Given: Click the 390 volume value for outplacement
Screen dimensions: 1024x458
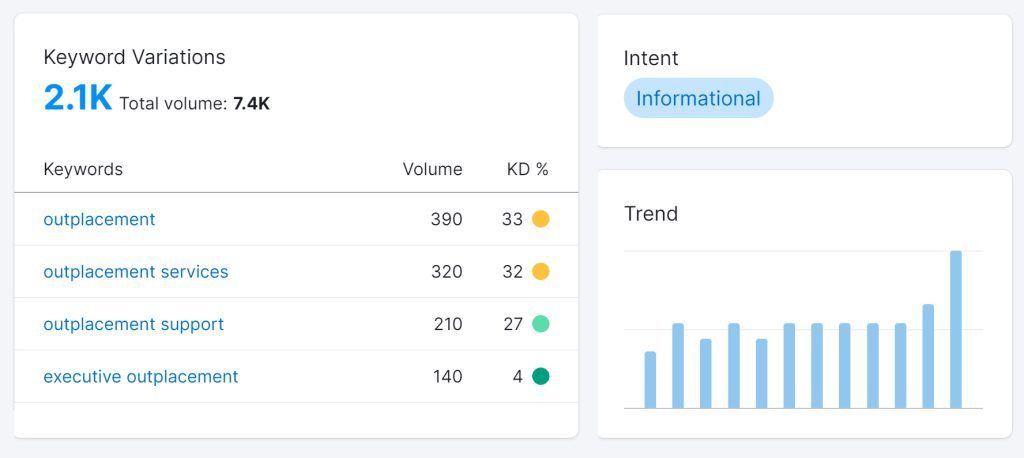Looking at the screenshot, I should coord(448,219).
